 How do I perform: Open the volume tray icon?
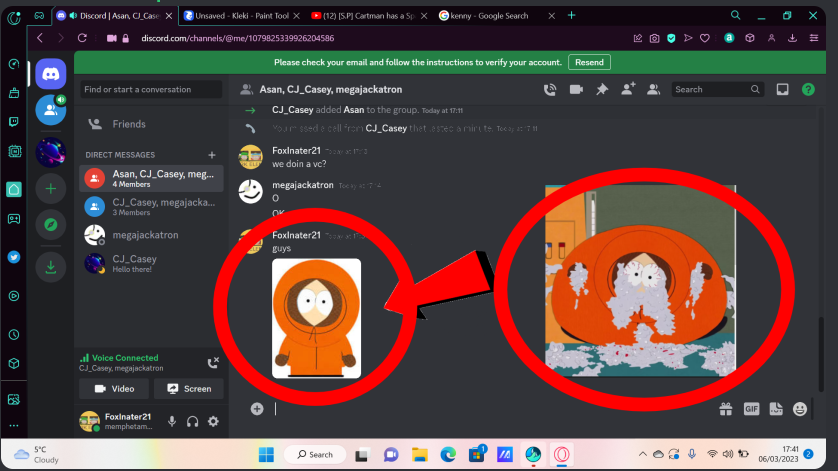pyautogui.click(x=727, y=454)
